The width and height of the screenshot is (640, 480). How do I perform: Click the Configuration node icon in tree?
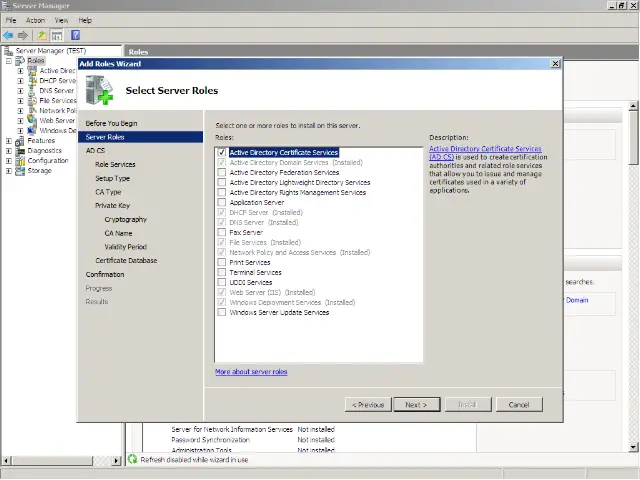[20, 161]
